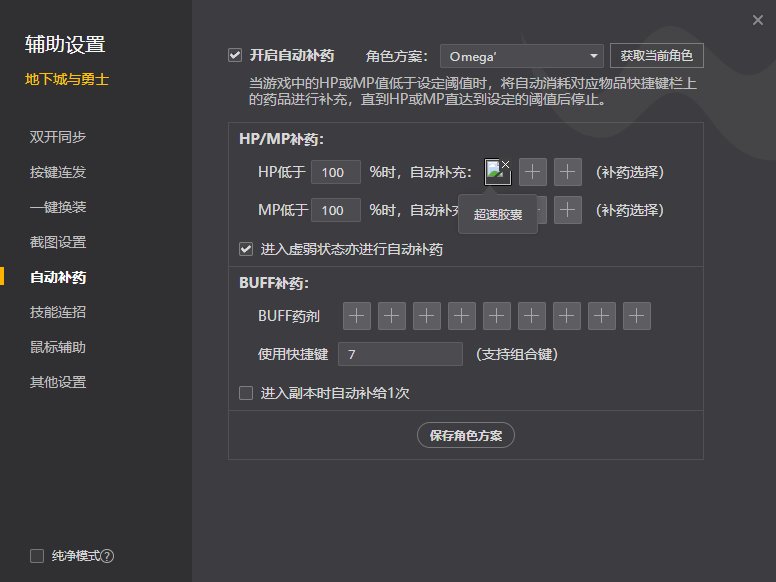Screen dimensions: 776x582
Task: Click the HP低于 percentage input field
Action: pyautogui.click(x=335, y=172)
